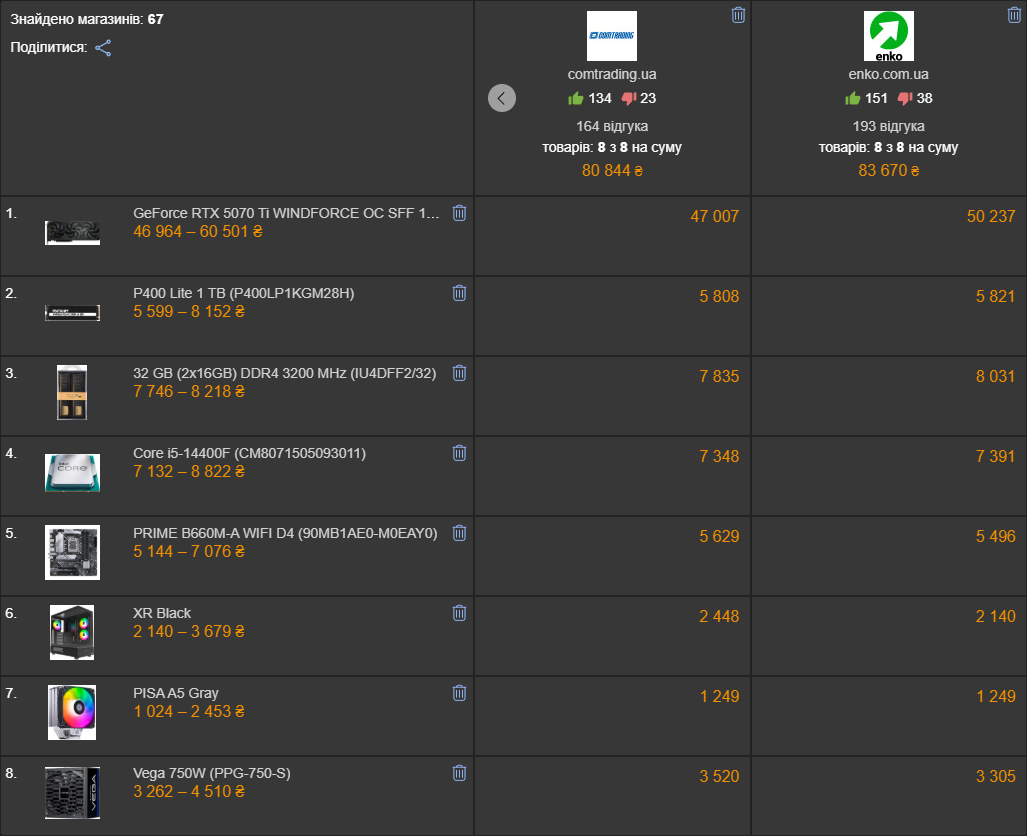
Task: Delete PRIME B660M-A WIFI D4 item
Action: coord(459,533)
